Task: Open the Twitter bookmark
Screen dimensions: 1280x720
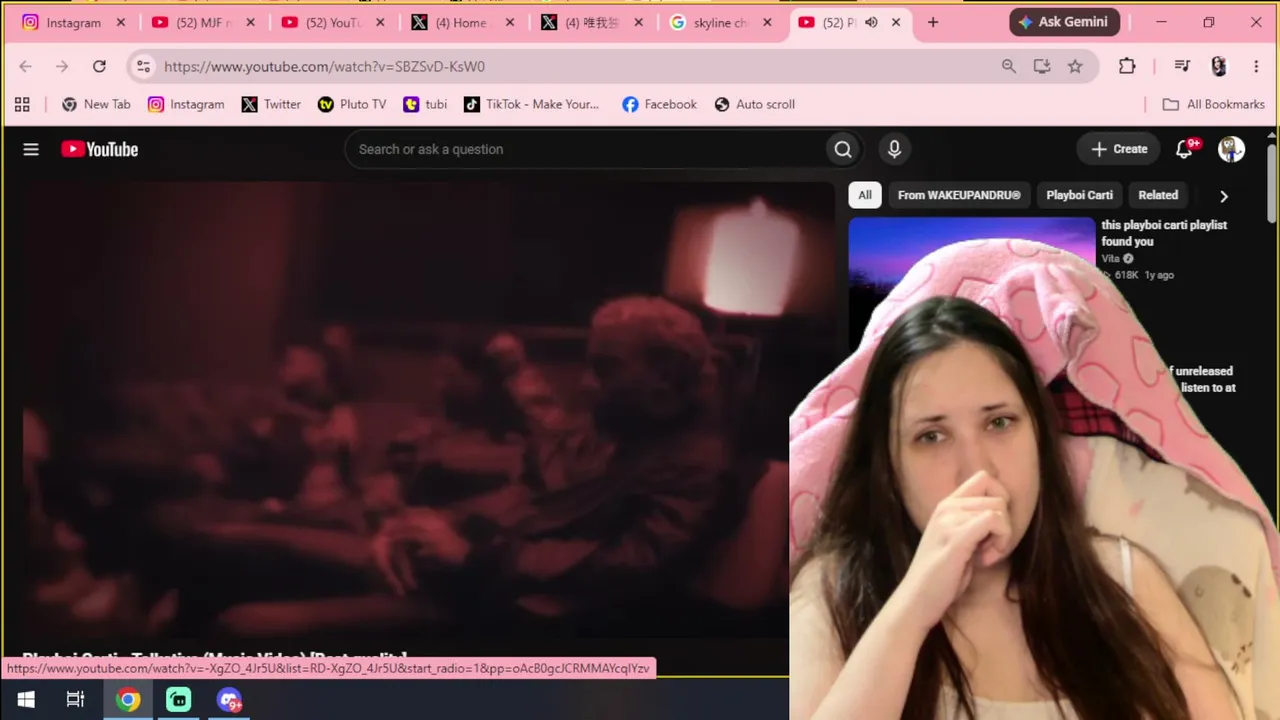Action: [271, 104]
